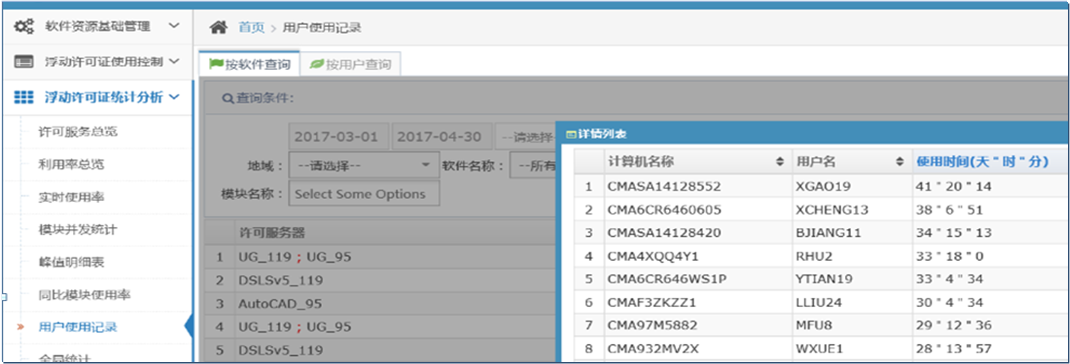Open 模块并发统计 in the sidebar
1070x364 pixels.
click(x=78, y=229)
